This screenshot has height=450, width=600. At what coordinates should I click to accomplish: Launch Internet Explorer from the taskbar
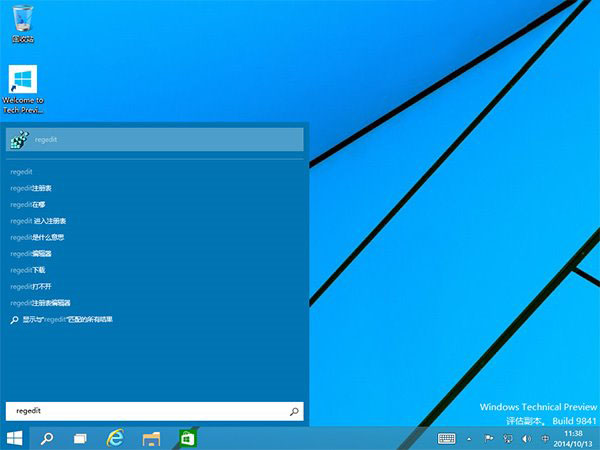(x=116, y=438)
